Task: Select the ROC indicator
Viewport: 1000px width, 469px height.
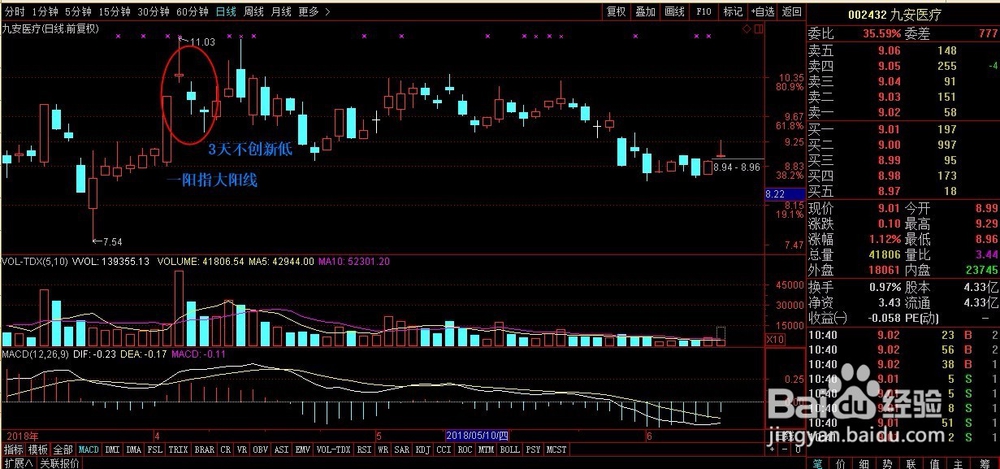Action: coord(465,450)
